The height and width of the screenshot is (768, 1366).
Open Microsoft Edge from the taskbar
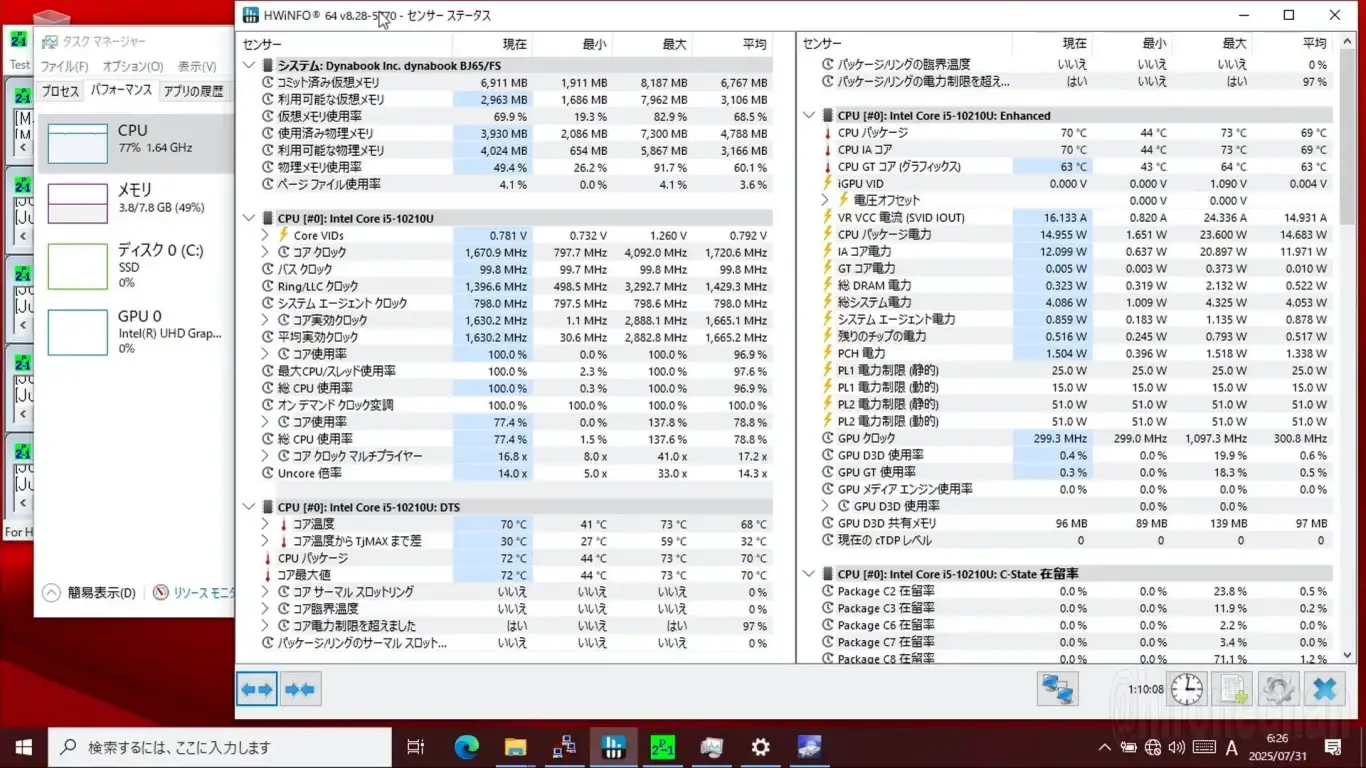click(x=467, y=746)
